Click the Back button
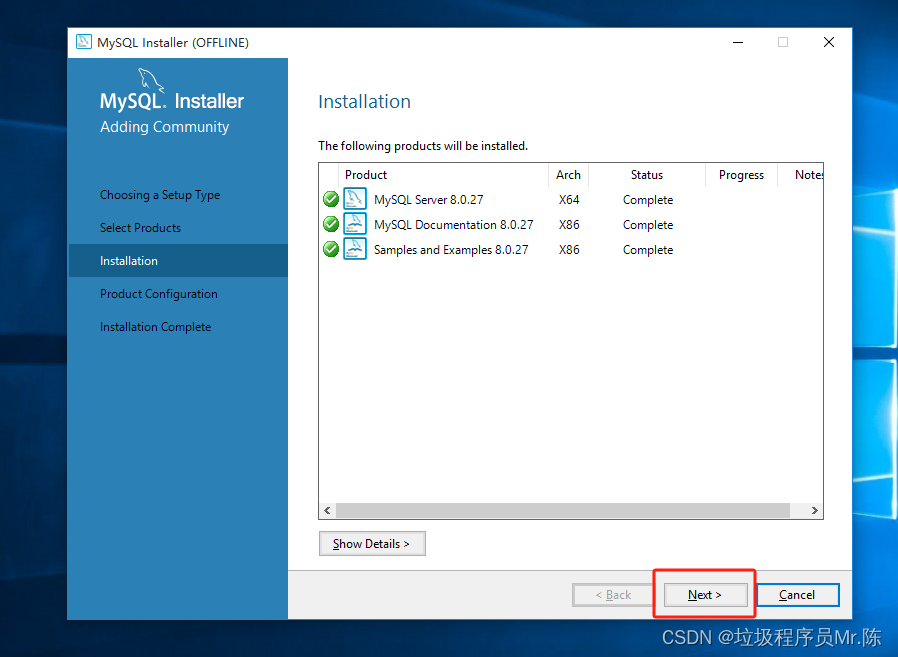898x657 pixels. [613, 595]
